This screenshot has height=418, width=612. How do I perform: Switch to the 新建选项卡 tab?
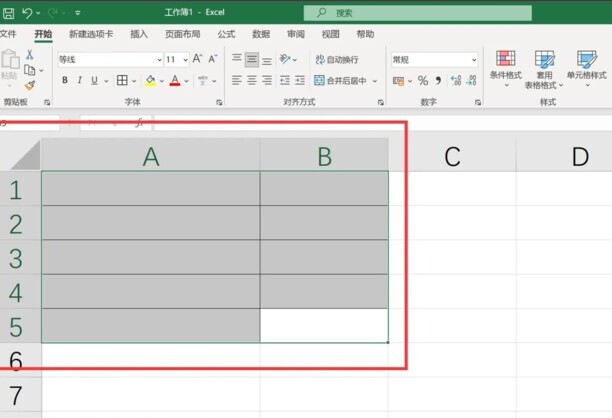(x=91, y=34)
